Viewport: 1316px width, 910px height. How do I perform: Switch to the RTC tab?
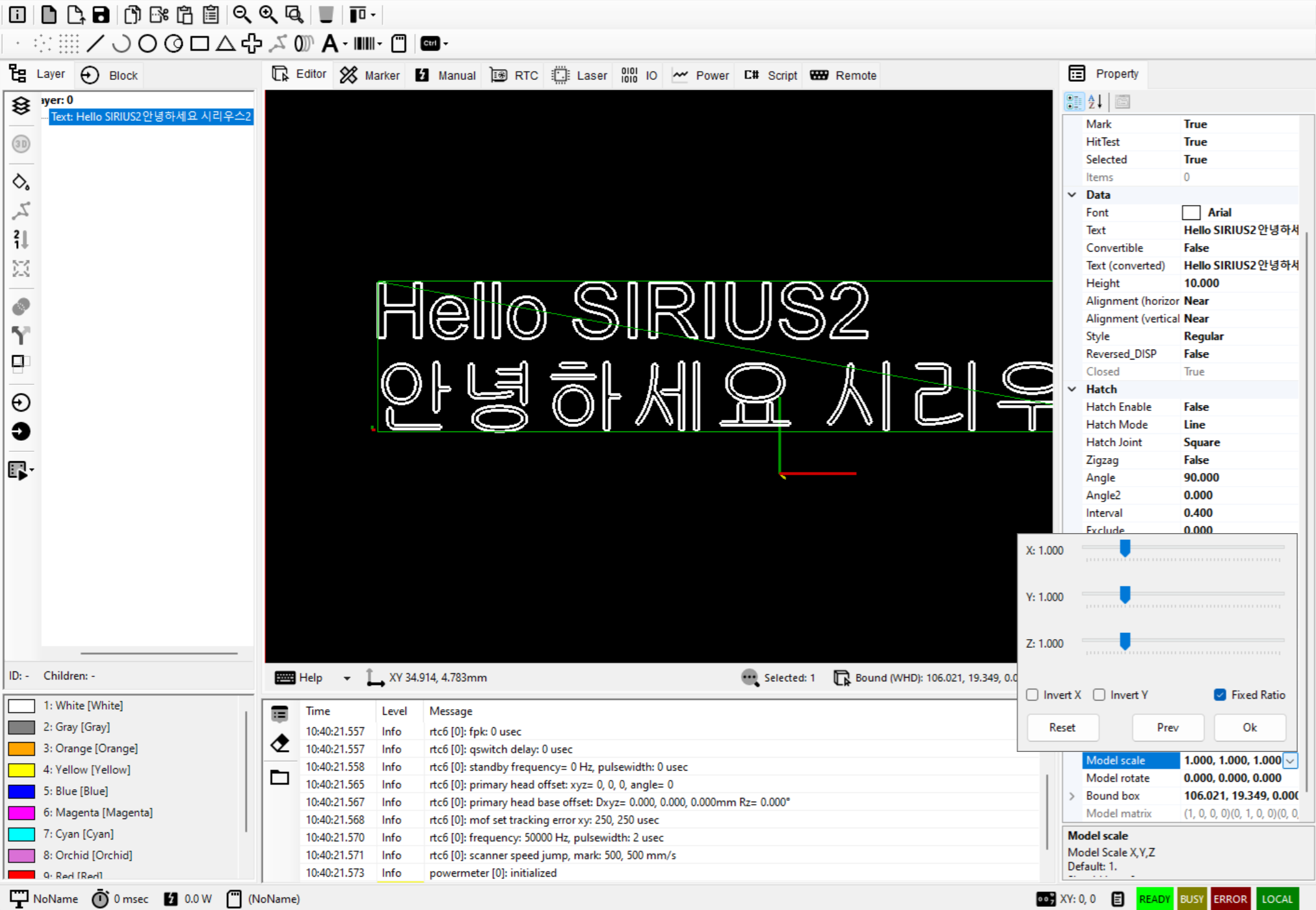pos(514,75)
